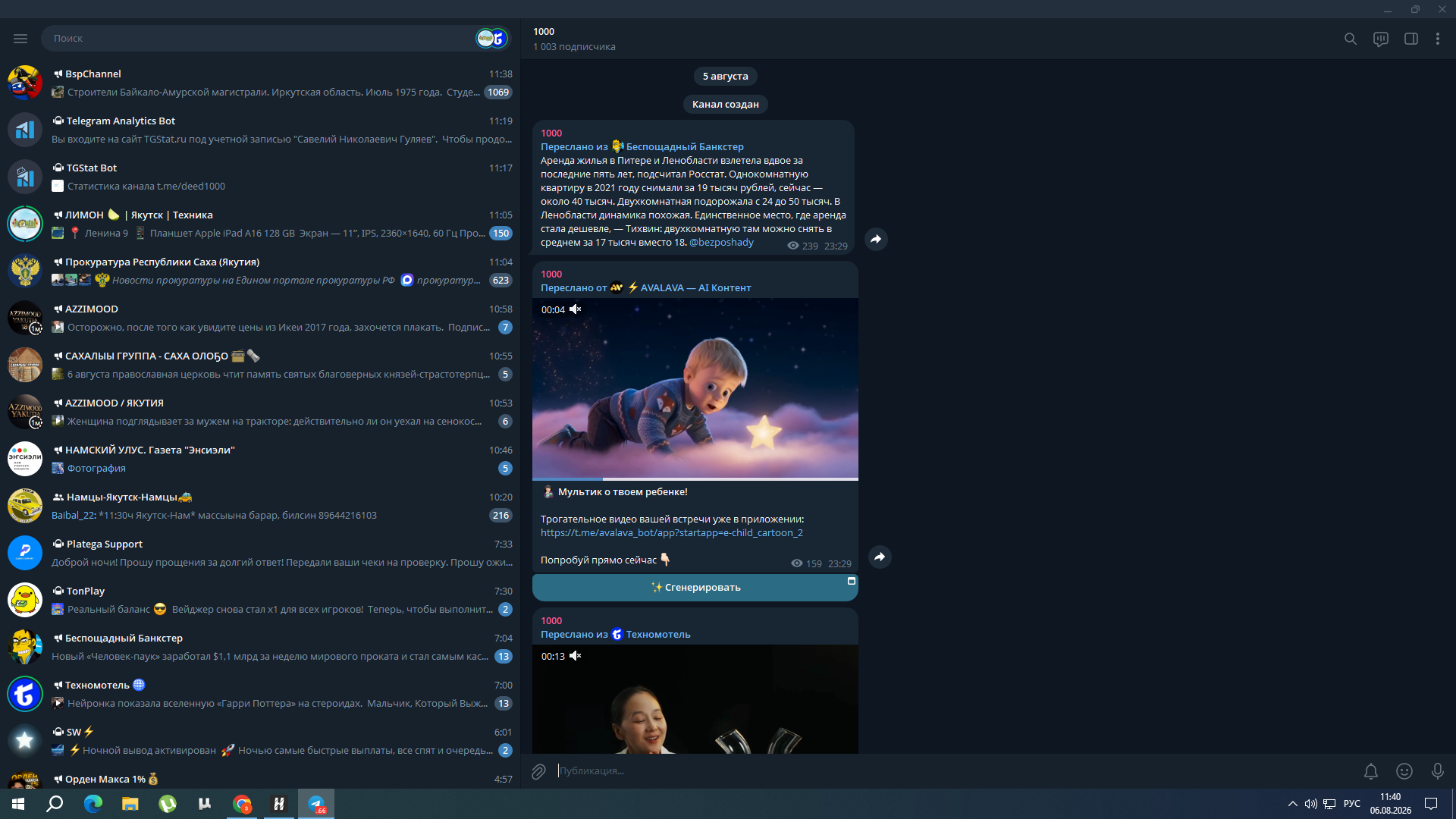Open Орден Макса 1% channel
This screenshot has height=819, width=1456.
[260, 778]
